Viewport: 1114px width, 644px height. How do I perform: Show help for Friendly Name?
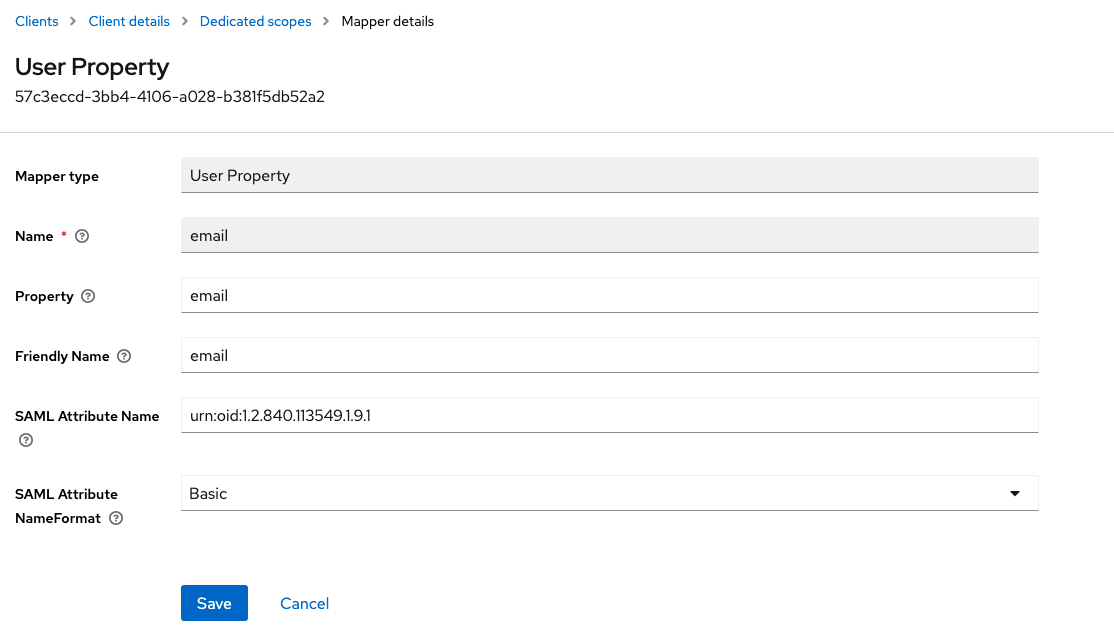click(124, 357)
